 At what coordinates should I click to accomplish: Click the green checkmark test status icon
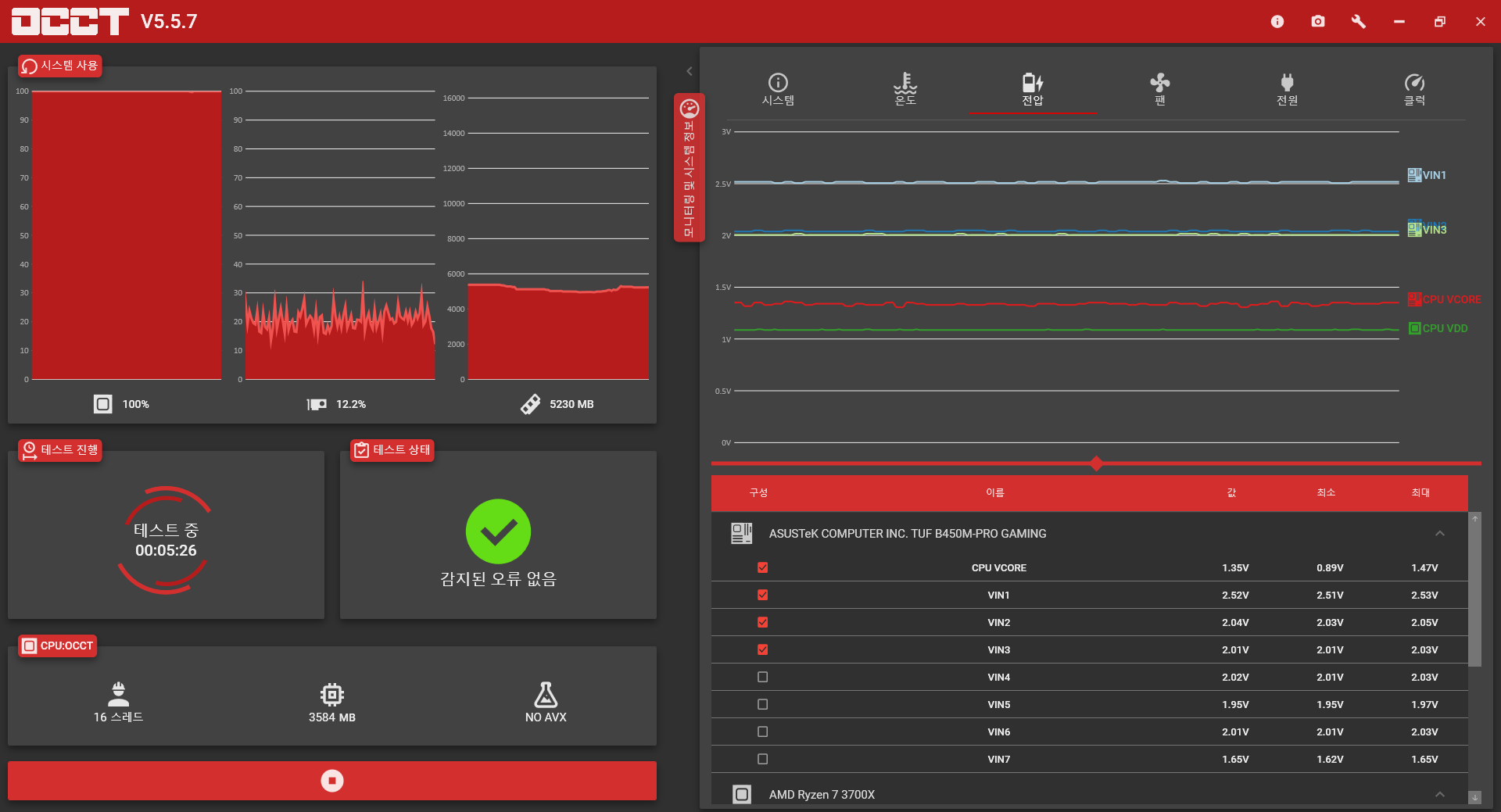pos(498,532)
